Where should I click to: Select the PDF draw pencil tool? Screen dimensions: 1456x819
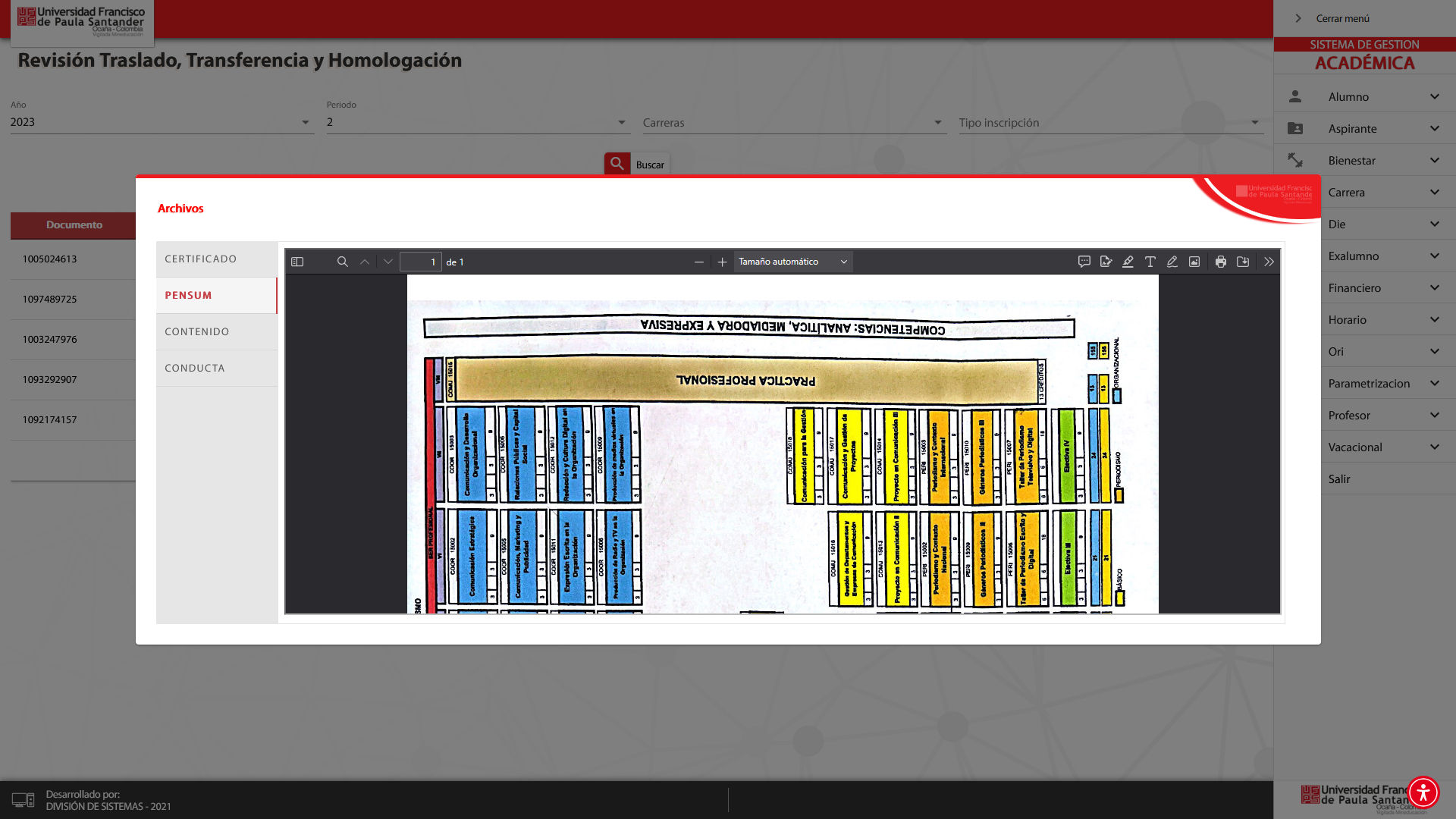click(1172, 262)
